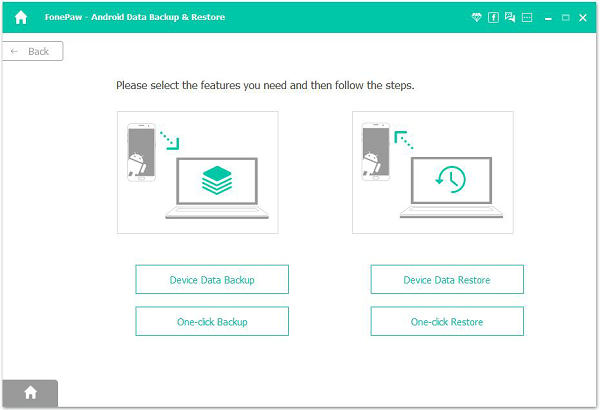Click the phone icon in restore illustration
Image resolution: width=600 pixels, height=410 pixels.
click(x=374, y=154)
